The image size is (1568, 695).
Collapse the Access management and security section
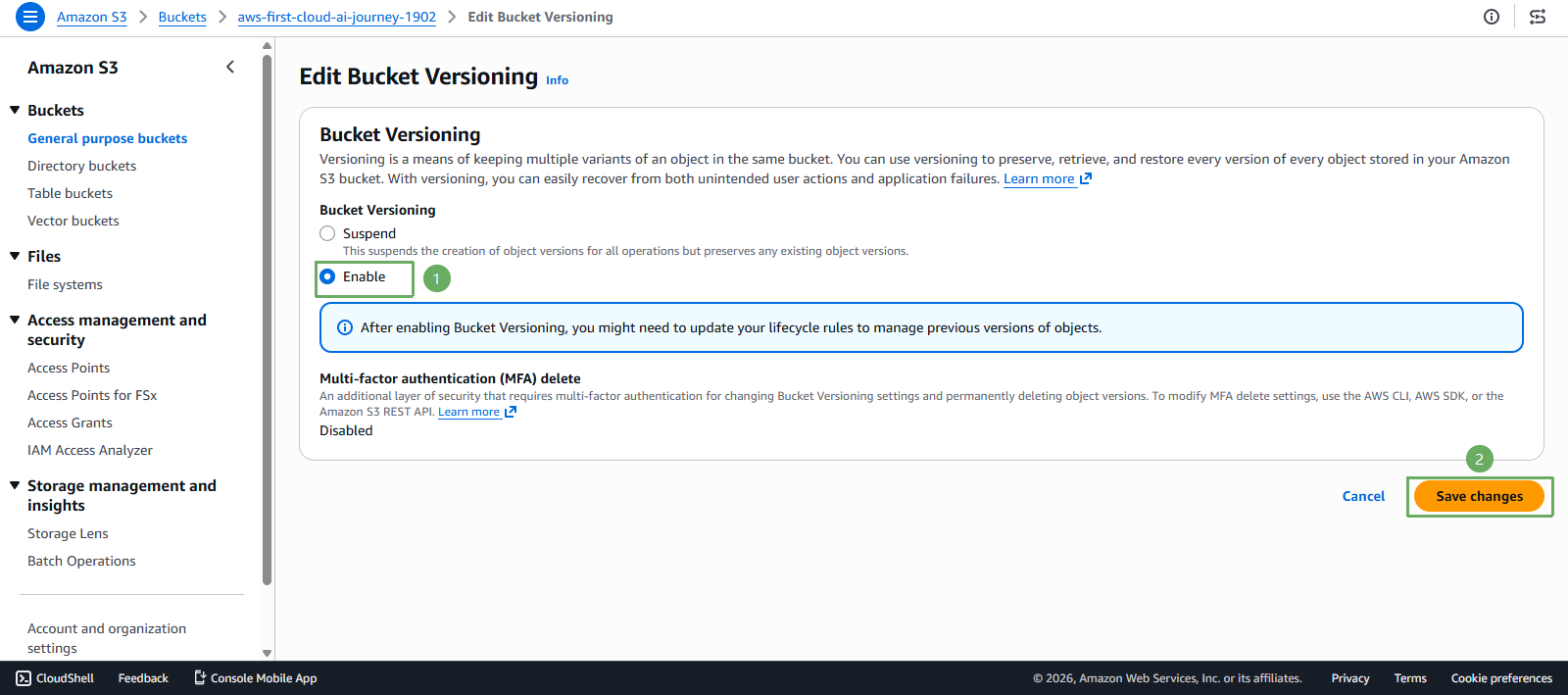(x=15, y=320)
